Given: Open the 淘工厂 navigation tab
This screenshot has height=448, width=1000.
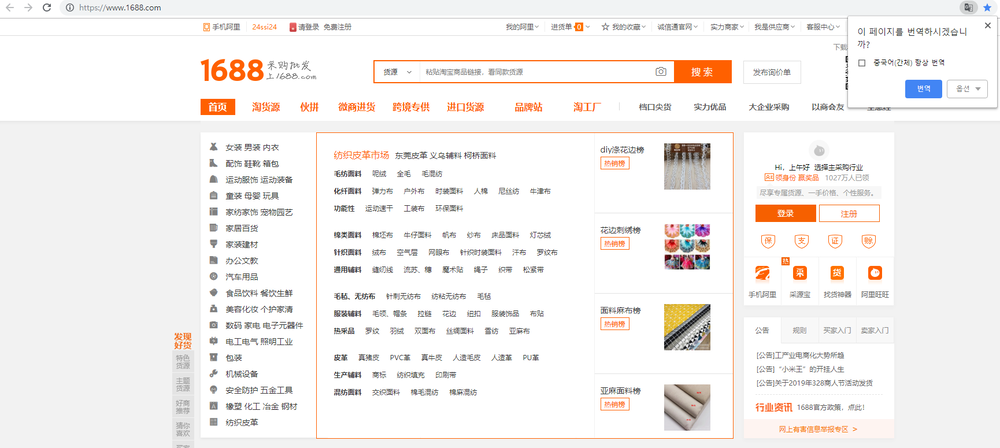Looking at the screenshot, I should (587, 107).
